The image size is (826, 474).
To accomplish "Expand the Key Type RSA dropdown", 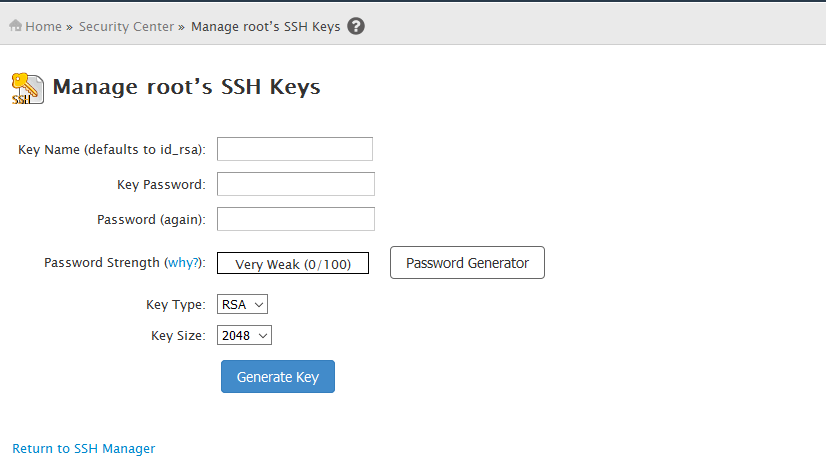I will tap(242, 304).
